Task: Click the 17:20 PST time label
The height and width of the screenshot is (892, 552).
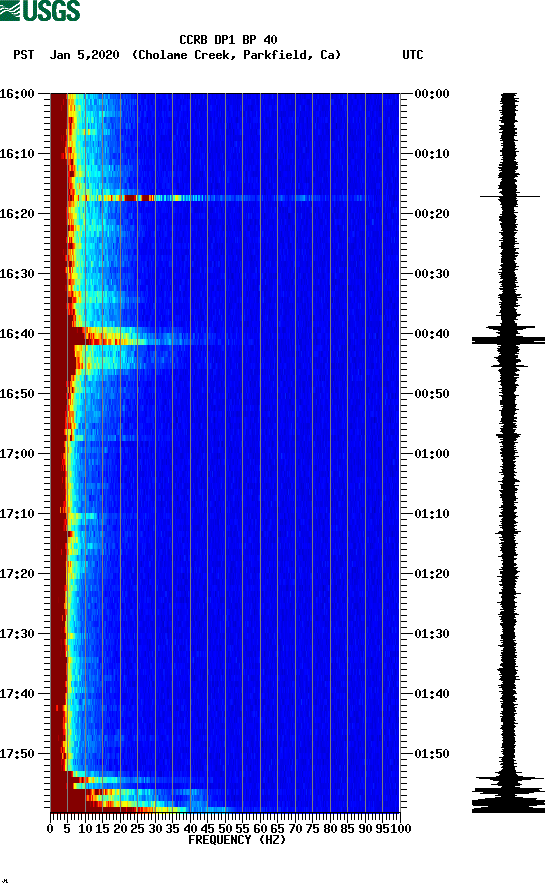Action: [17, 574]
